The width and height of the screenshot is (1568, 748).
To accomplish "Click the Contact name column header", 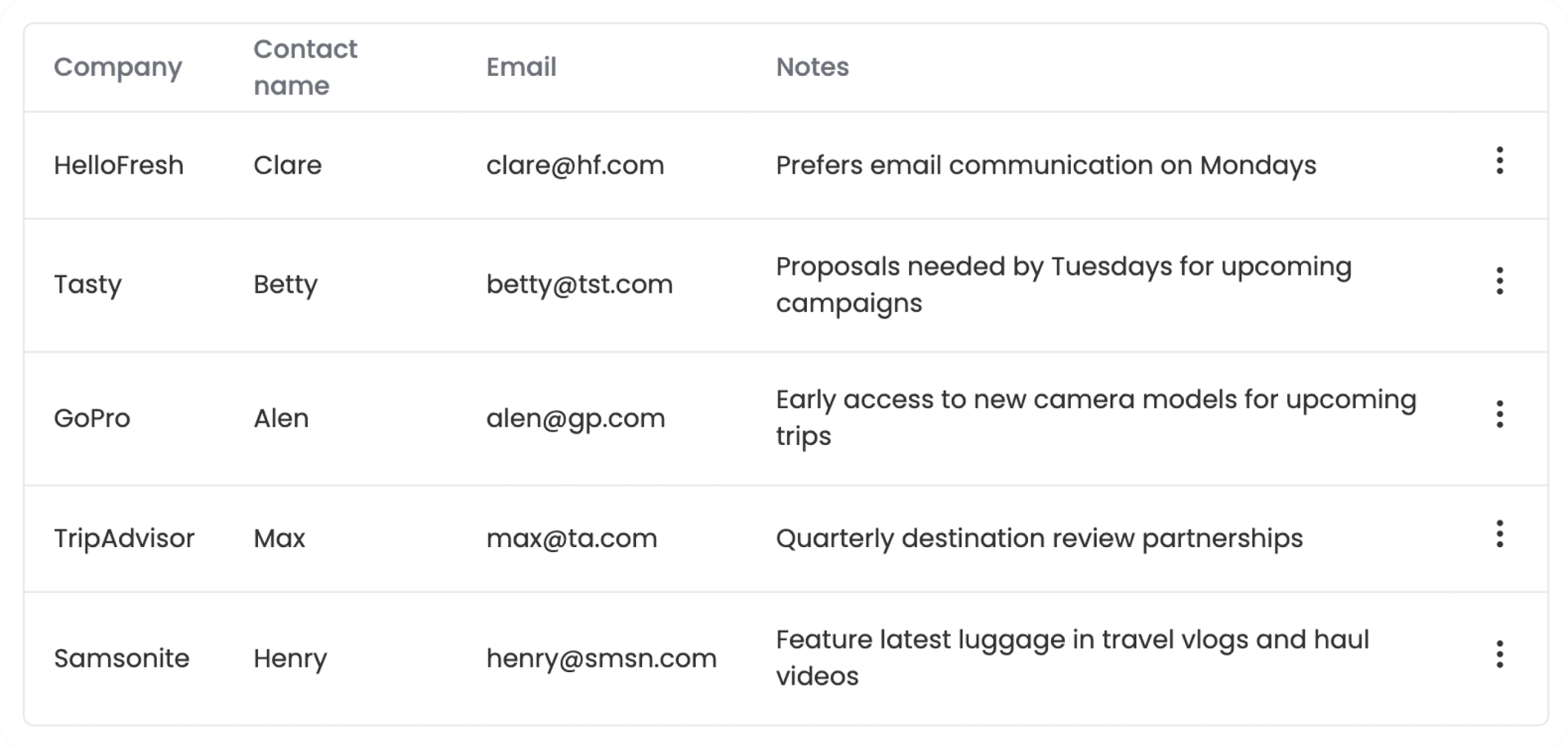I will (305, 67).
